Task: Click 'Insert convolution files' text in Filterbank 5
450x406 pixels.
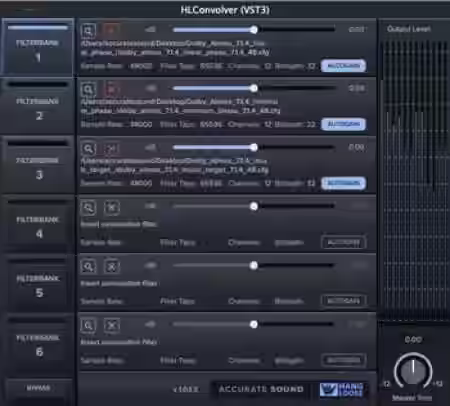Action: coord(119,283)
